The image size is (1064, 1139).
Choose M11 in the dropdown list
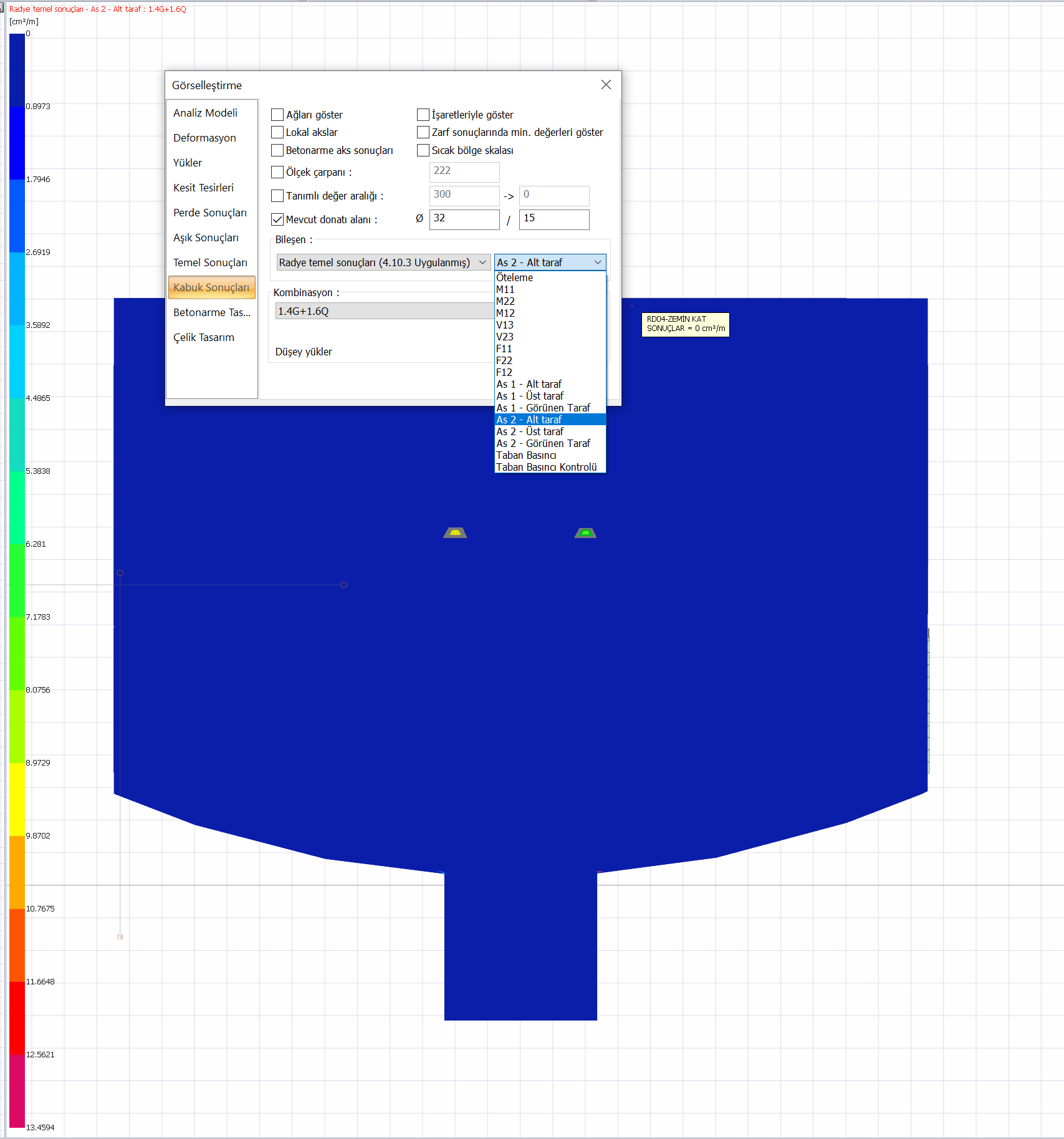(550, 289)
